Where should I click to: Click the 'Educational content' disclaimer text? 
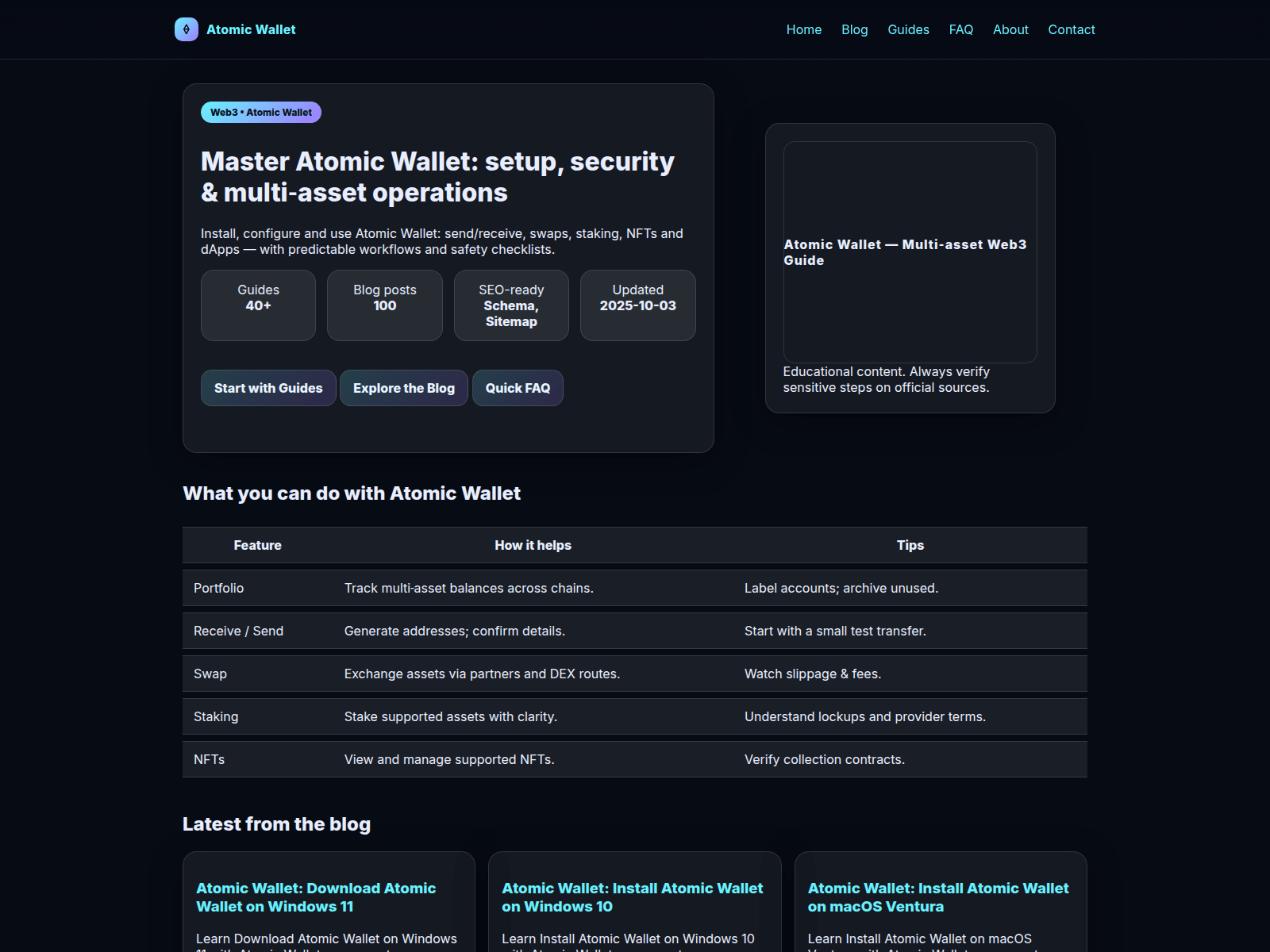click(887, 379)
